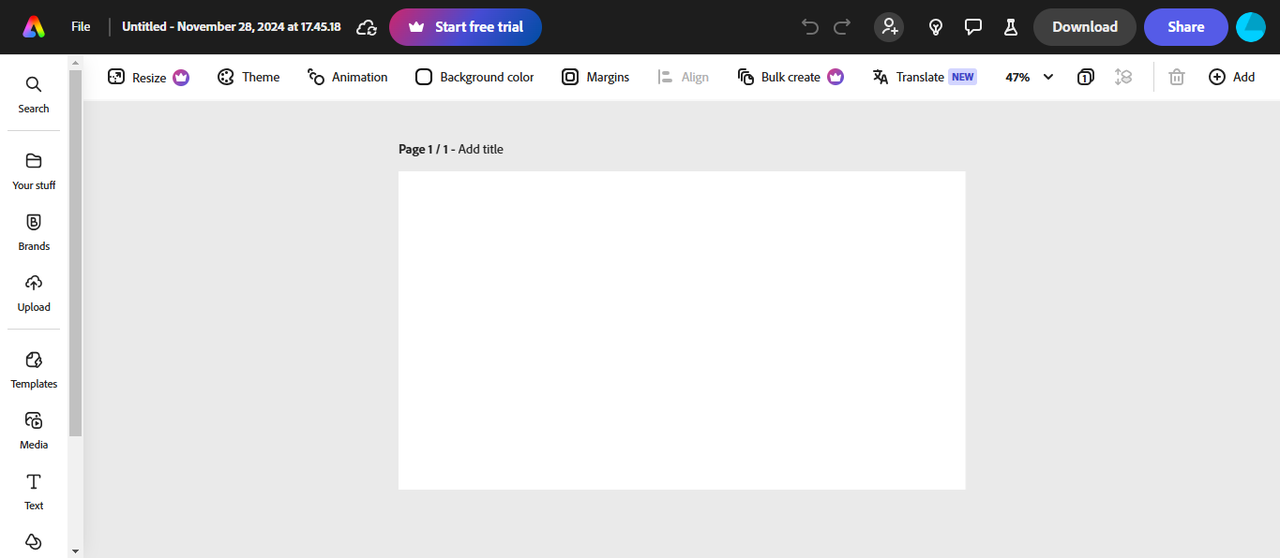The height and width of the screenshot is (558, 1280).
Task: Click the Undo arrow icon
Action: [x=810, y=27]
